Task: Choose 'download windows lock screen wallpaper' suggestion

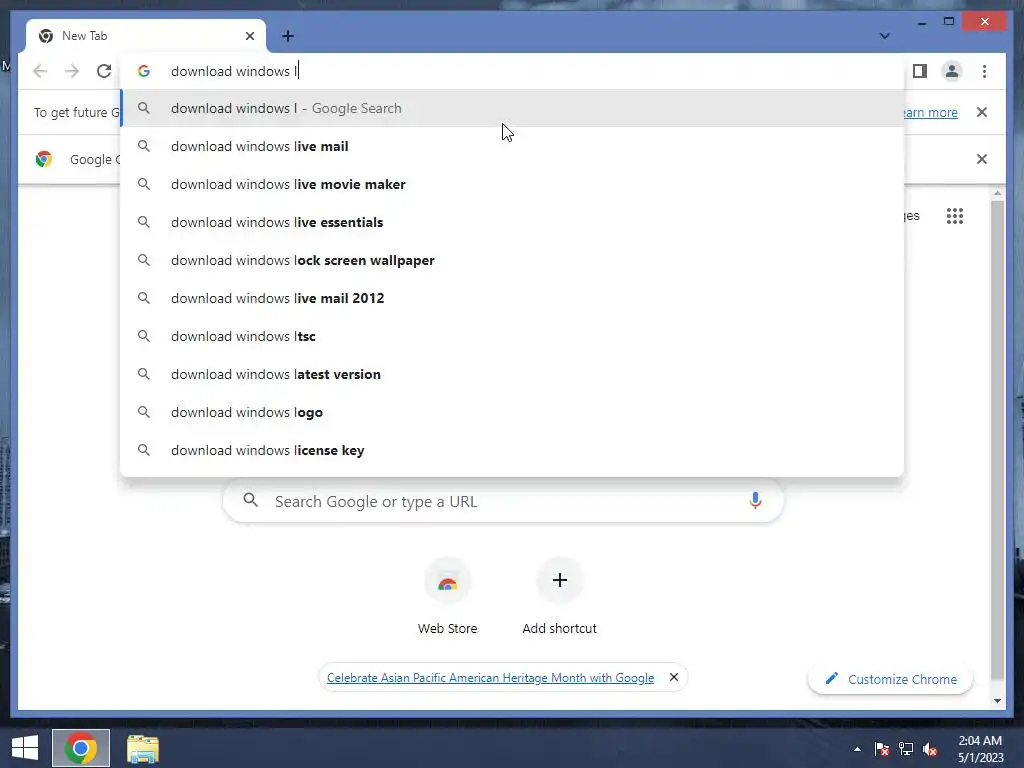Action: coord(513,260)
